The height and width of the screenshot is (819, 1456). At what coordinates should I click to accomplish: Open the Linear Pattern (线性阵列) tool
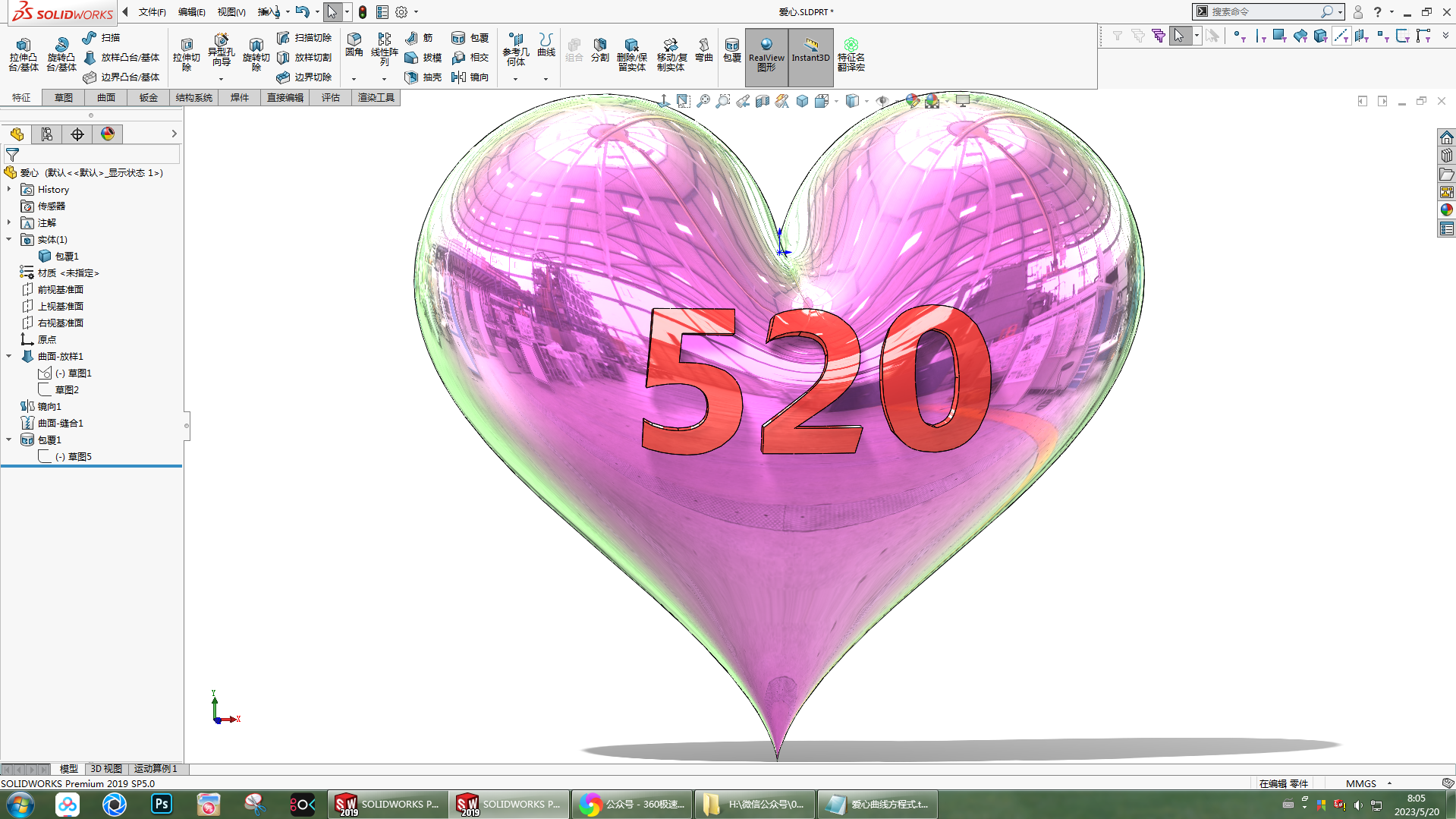[x=384, y=50]
